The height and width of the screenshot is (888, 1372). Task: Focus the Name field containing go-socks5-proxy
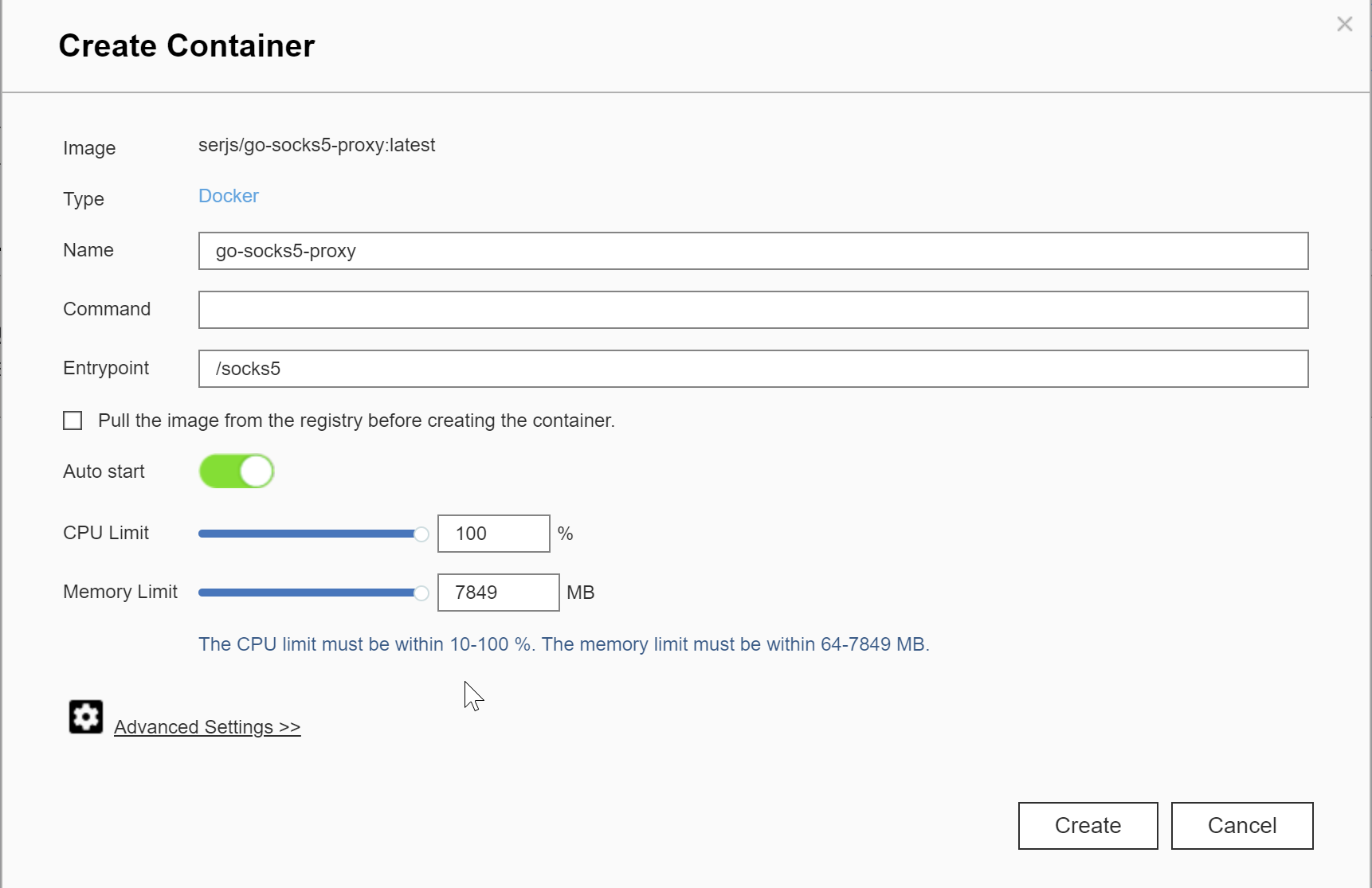(752, 251)
